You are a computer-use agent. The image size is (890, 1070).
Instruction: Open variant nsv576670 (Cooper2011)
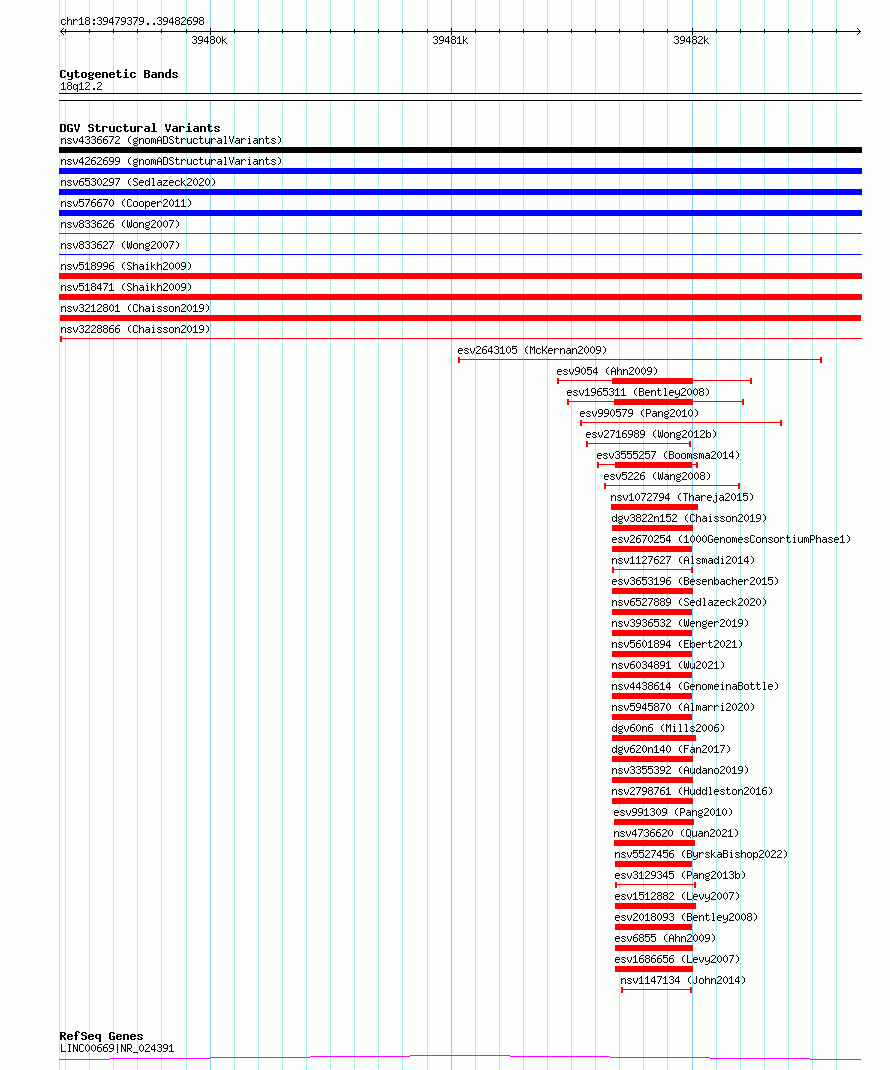coord(126,203)
